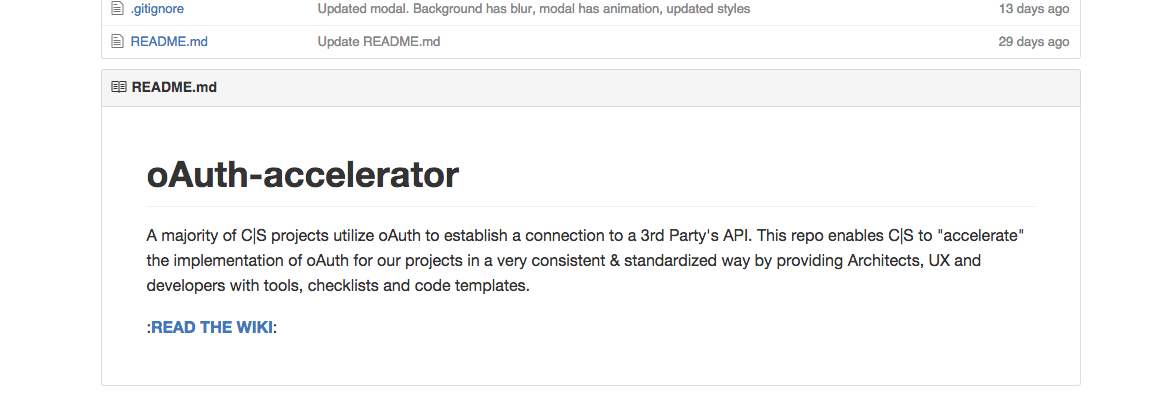Click the book icon beside README.md header
This screenshot has width=1170, height=400.
pos(119,87)
